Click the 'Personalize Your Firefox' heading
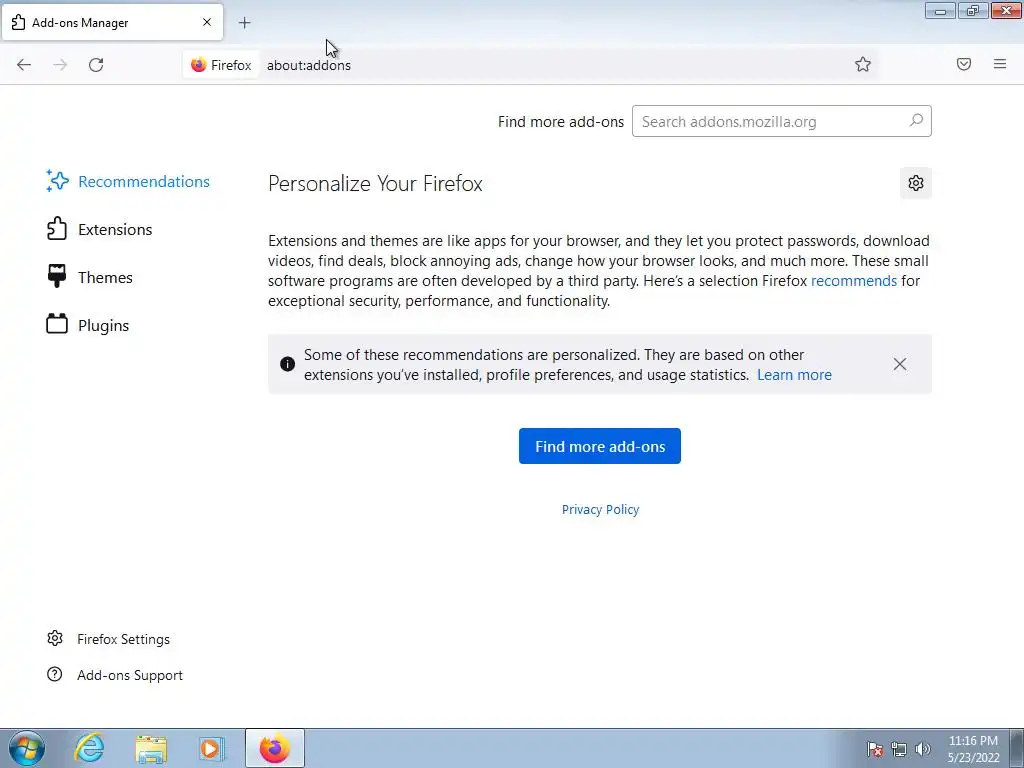The height and width of the screenshot is (768, 1024). pyautogui.click(x=375, y=184)
